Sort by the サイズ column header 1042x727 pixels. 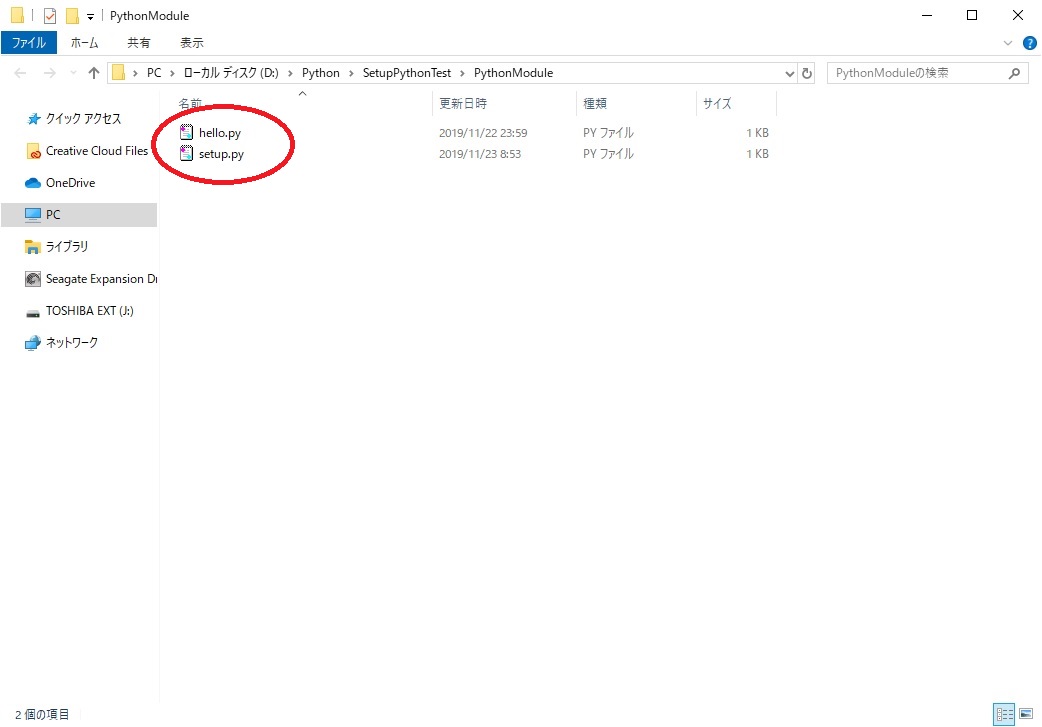coord(717,104)
